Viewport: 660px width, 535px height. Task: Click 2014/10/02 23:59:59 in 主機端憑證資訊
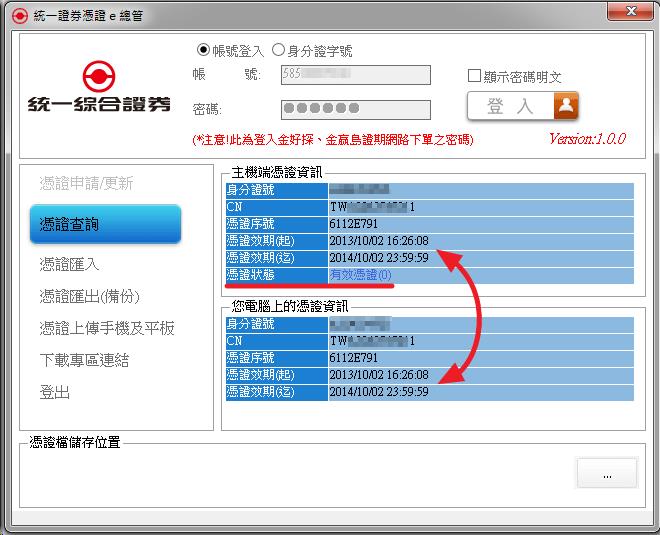click(379, 258)
